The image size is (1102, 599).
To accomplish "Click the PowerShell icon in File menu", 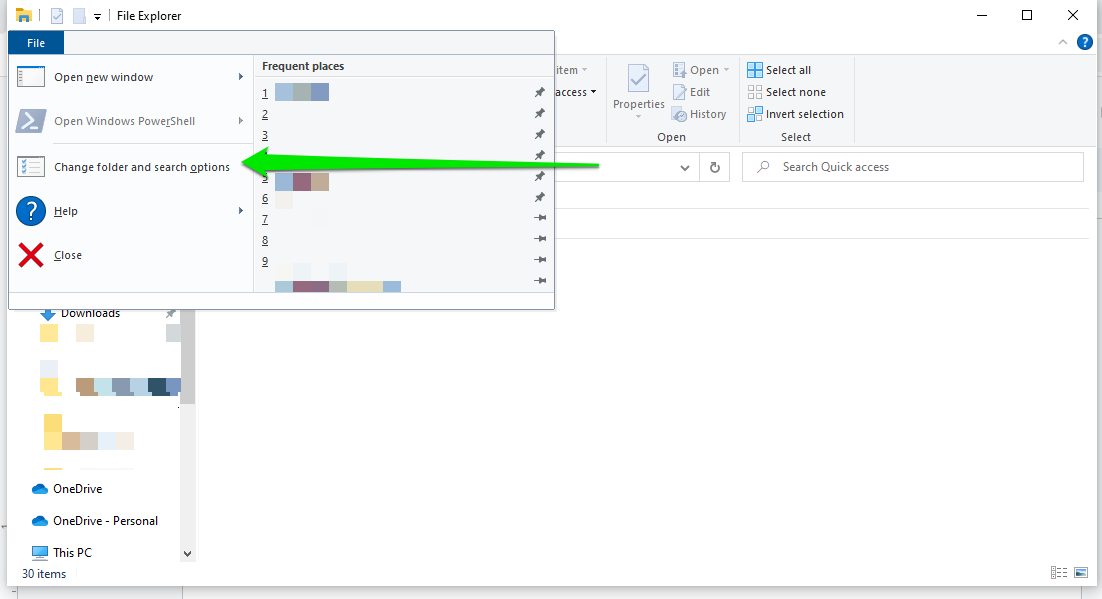I will pyautogui.click(x=31, y=121).
